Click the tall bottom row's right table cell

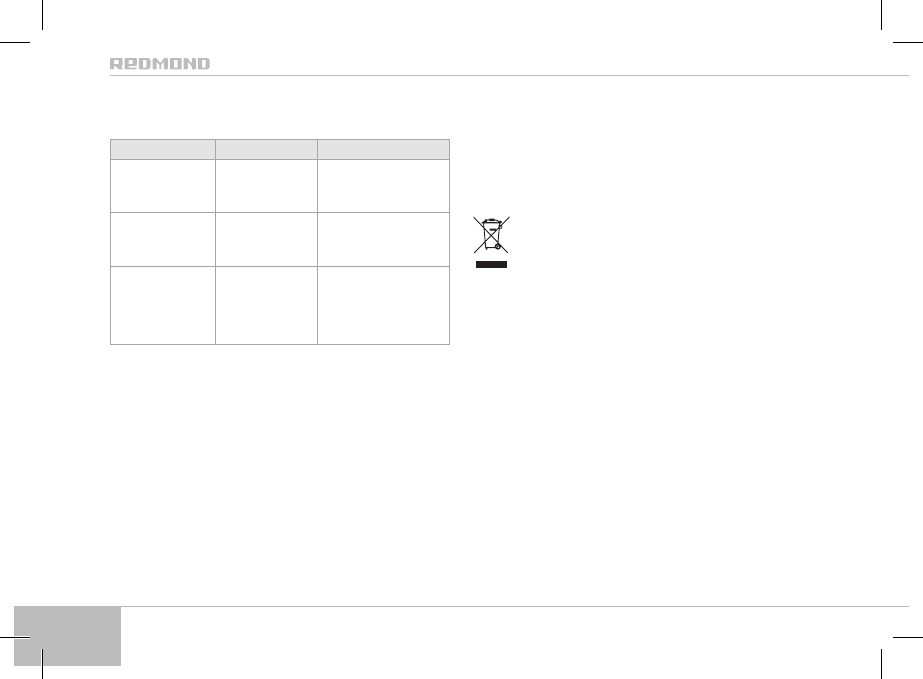click(383, 304)
